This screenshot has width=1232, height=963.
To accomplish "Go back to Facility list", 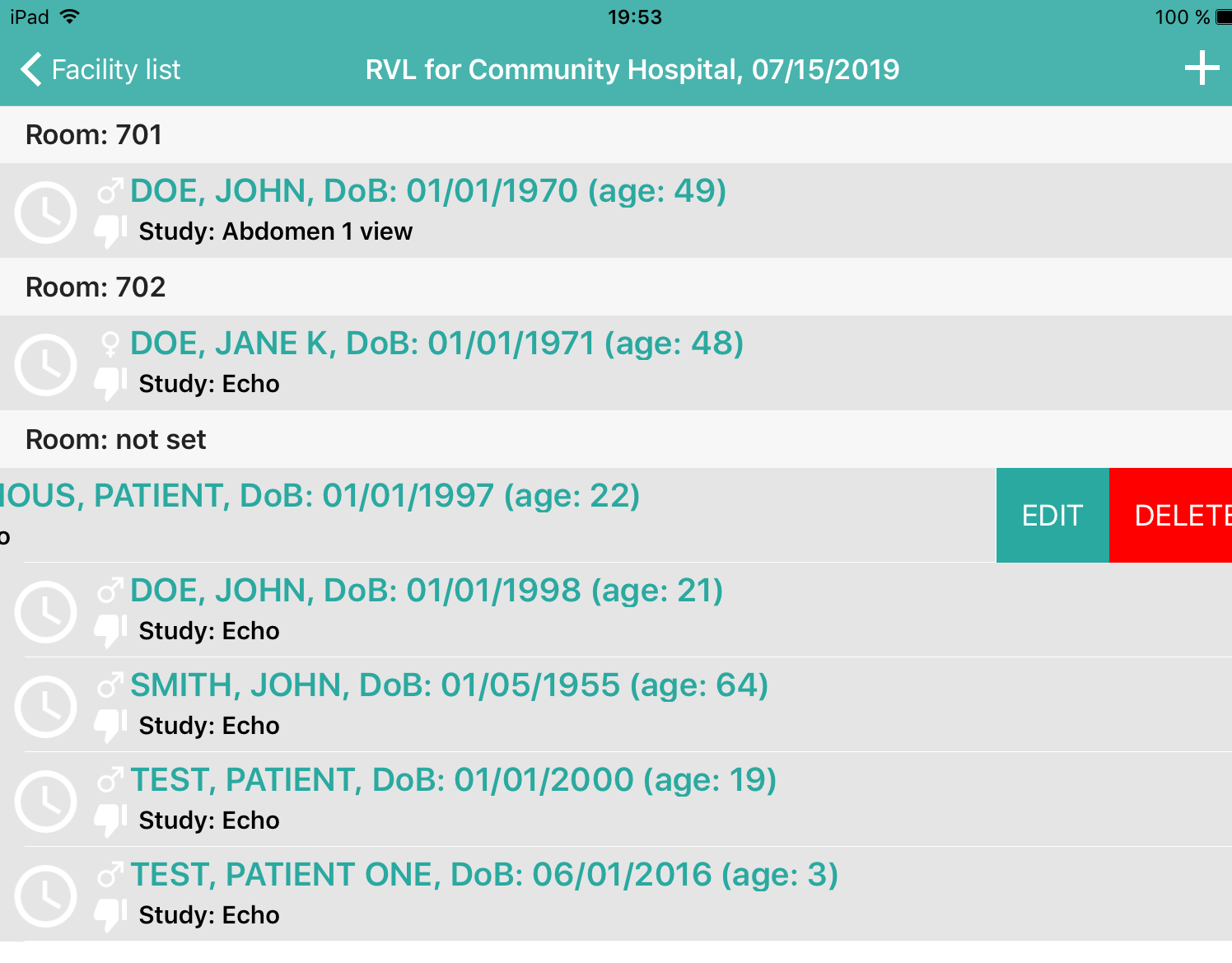I will (100, 69).
